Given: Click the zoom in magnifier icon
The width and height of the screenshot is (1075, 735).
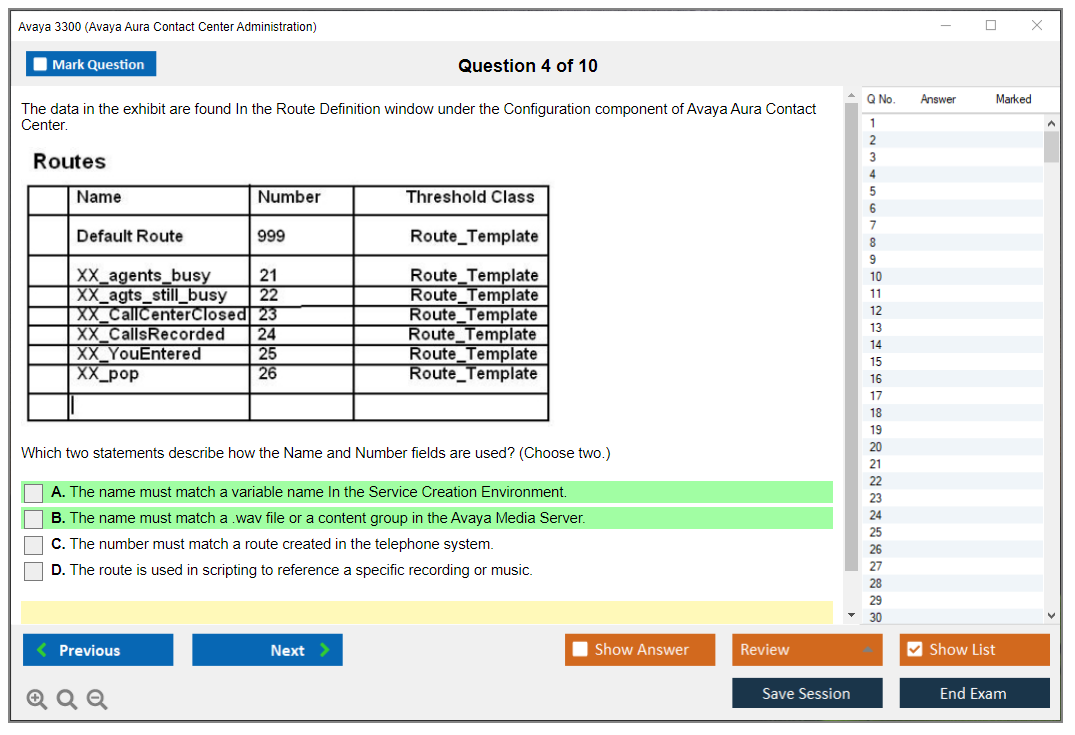Looking at the screenshot, I should (37, 700).
